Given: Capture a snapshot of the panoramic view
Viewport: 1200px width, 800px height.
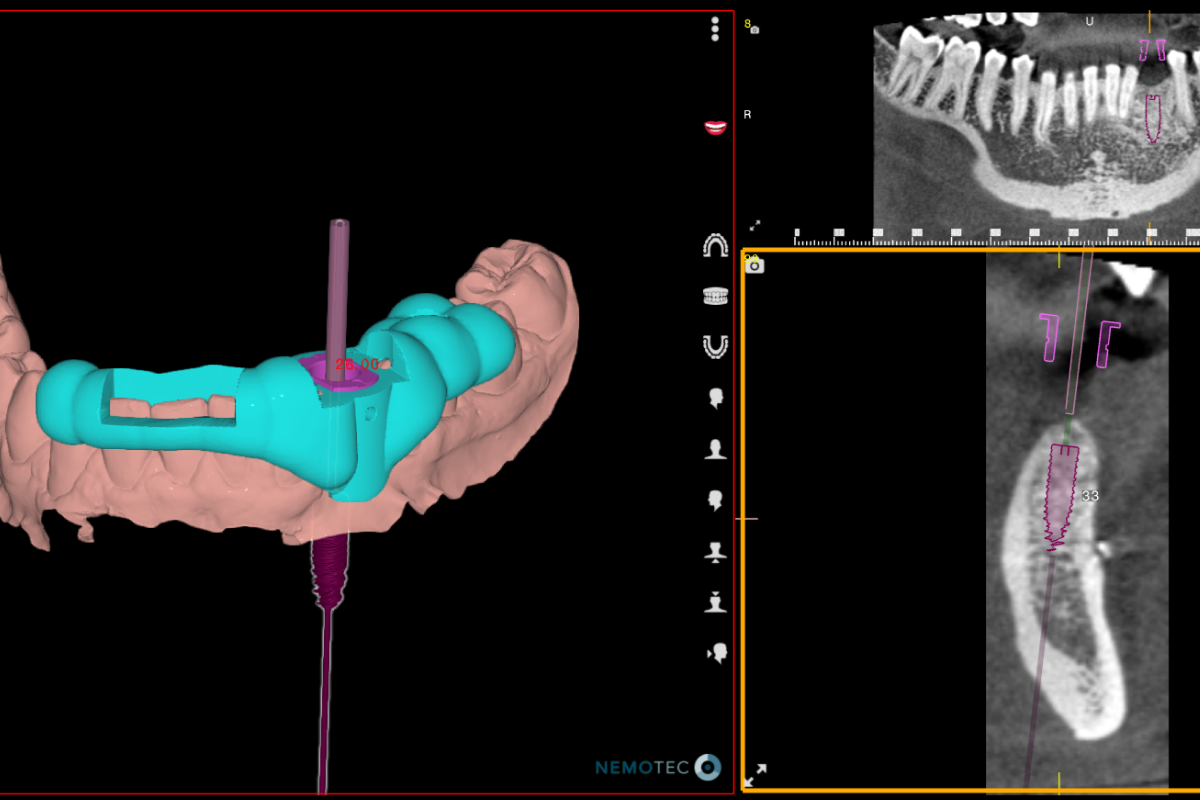Looking at the screenshot, I should click(x=753, y=31).
